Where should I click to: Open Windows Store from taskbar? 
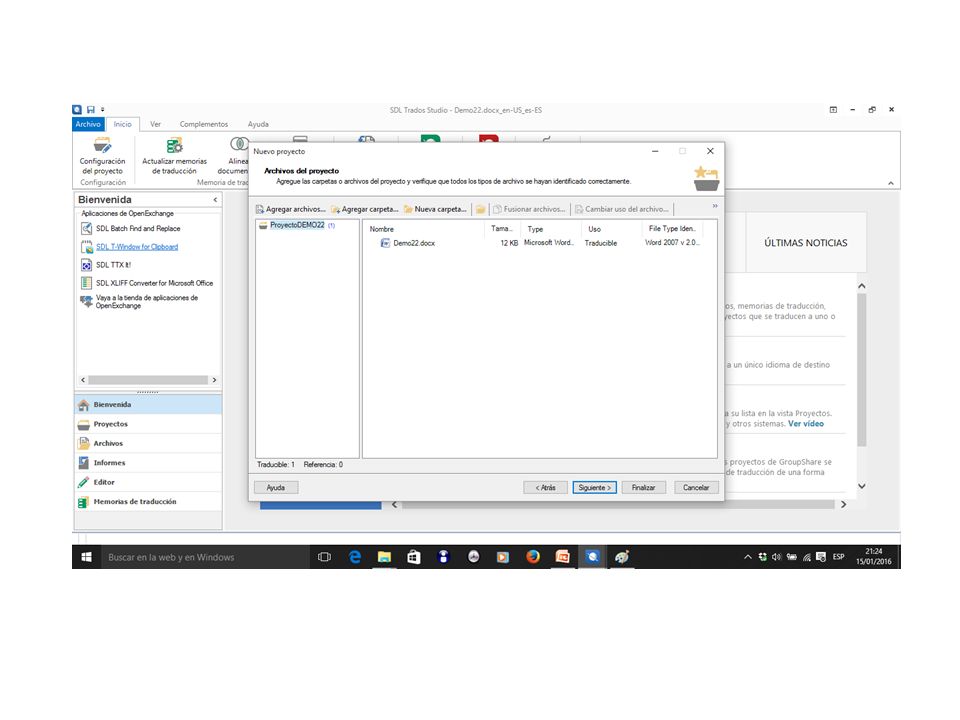(414, 557)
